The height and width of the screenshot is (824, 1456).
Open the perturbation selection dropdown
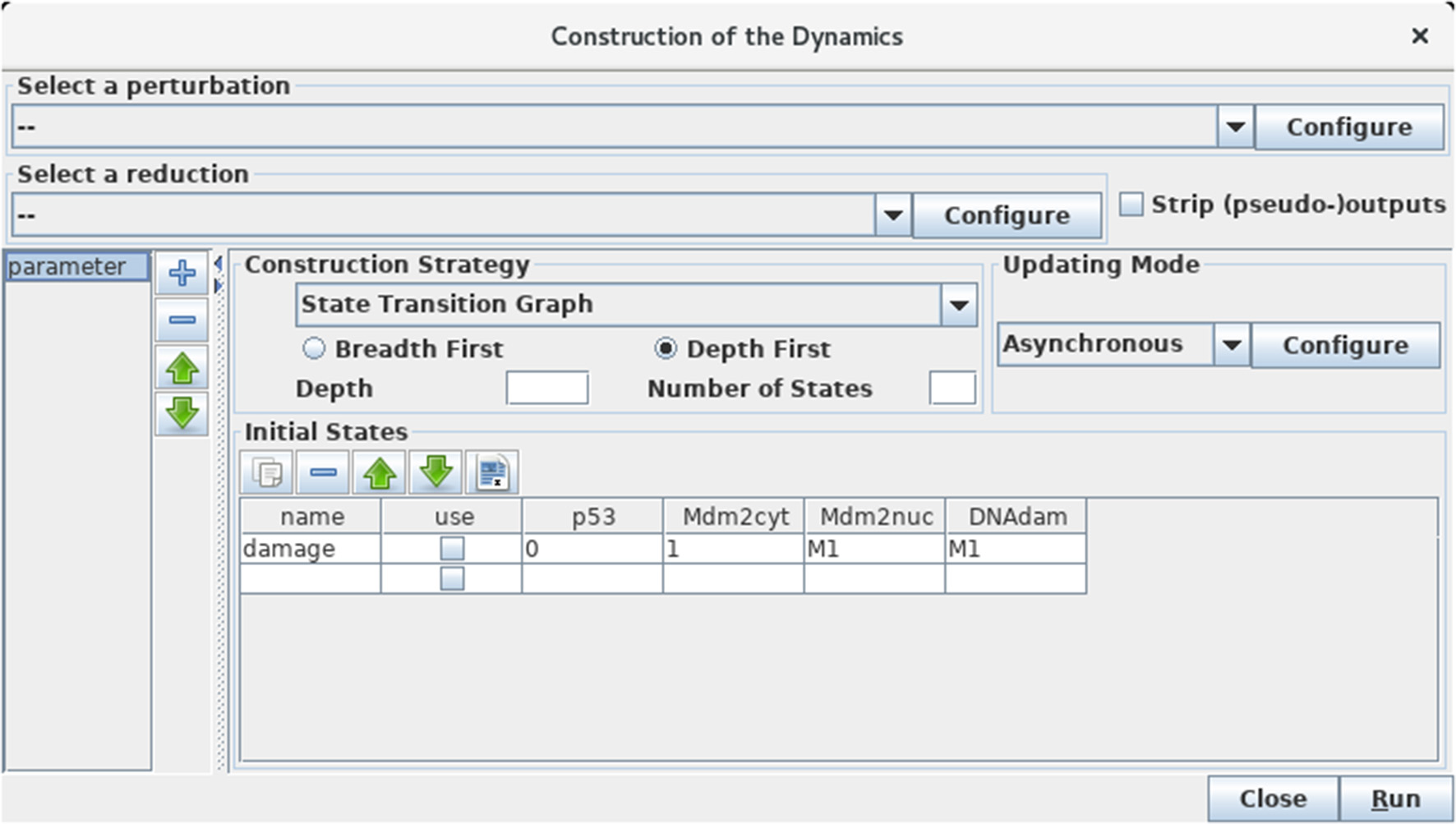coord(1235,127)
